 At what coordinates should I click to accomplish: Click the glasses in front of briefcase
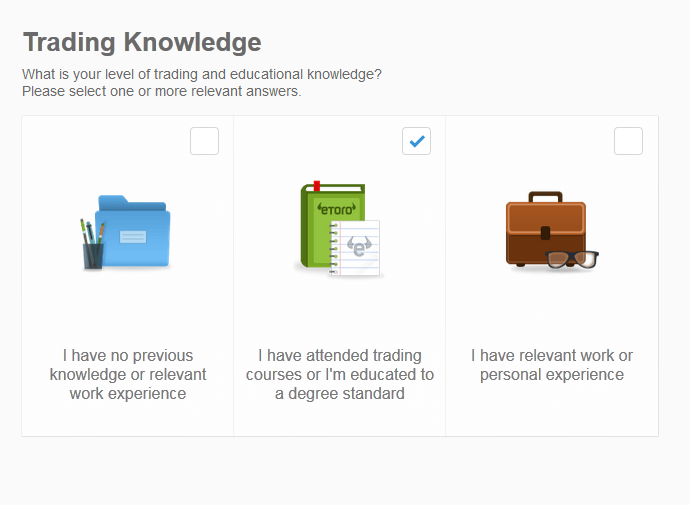[572, 259]
